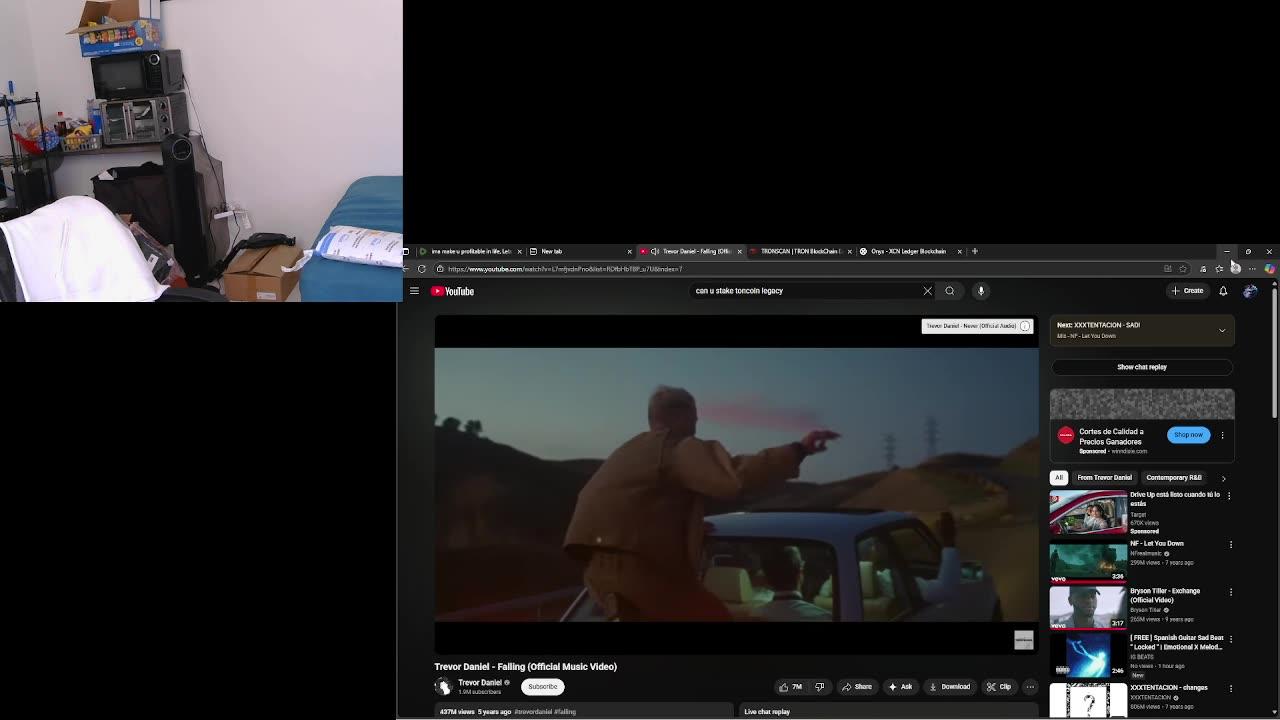Click the Ask button

pos(900,687)
